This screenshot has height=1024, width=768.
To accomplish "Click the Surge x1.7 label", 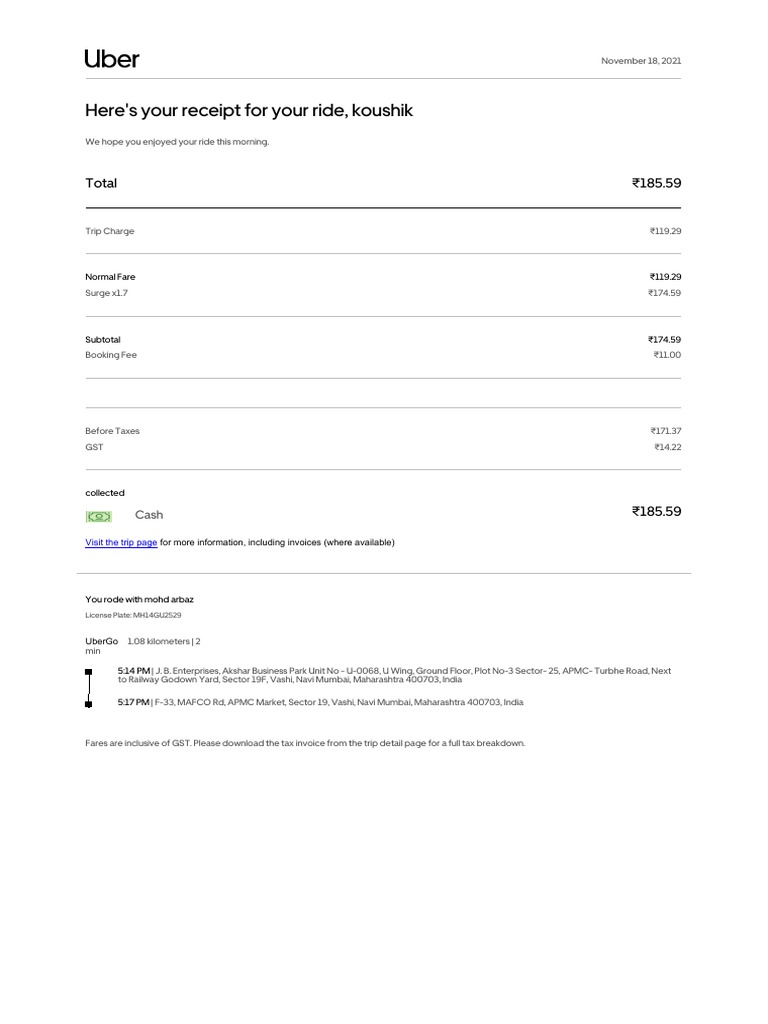I will pos(106,293).
